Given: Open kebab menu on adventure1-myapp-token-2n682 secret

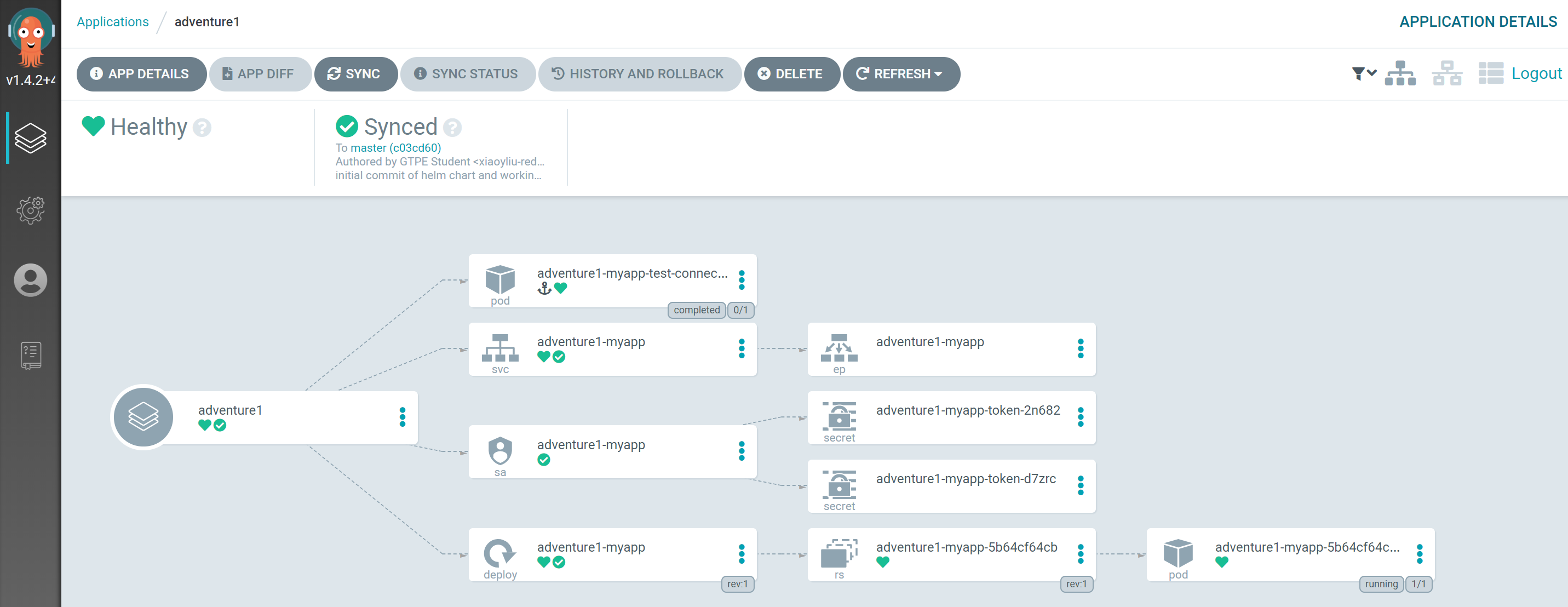Looking at the screenshot, I should click(x=1081, y=417).
